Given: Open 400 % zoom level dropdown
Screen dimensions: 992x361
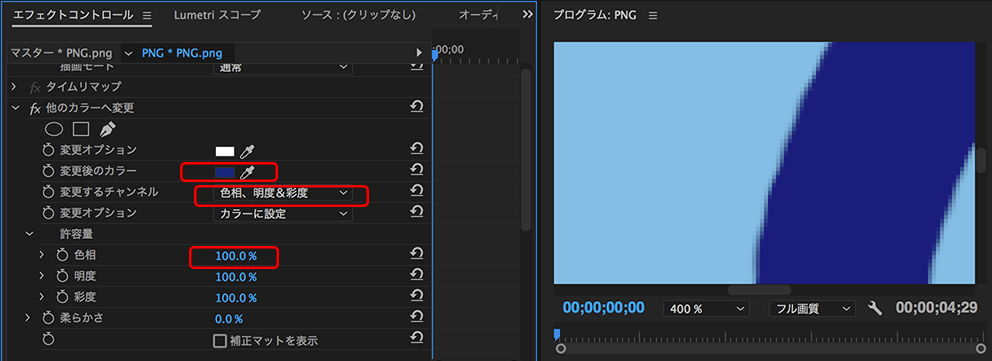Looking at the screenshot, I should 706,309.
